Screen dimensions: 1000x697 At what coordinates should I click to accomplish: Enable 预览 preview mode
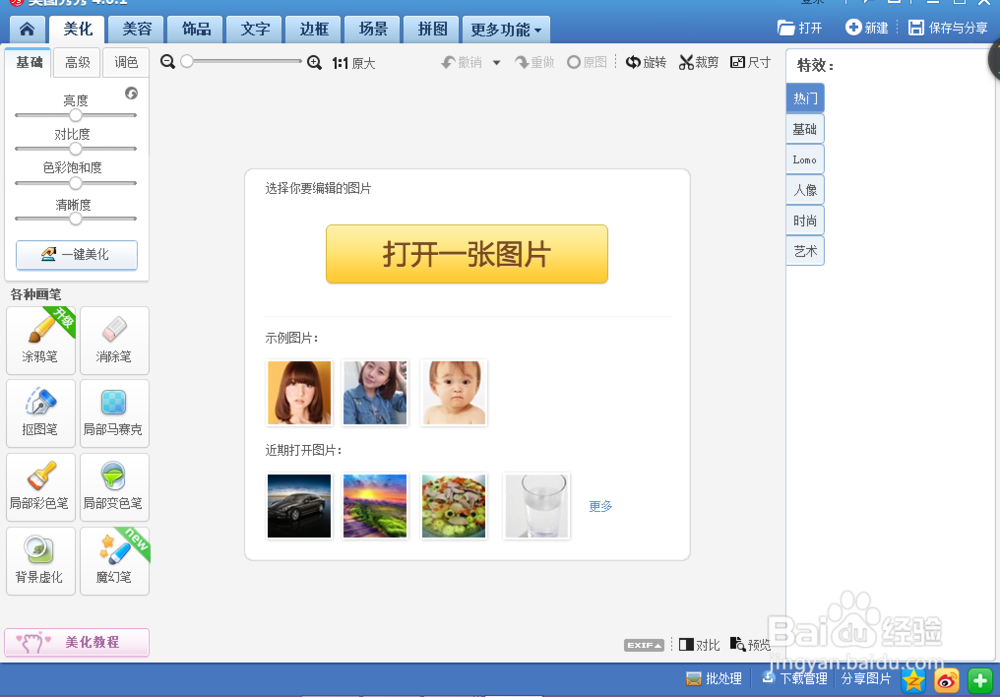click(750, 645)
